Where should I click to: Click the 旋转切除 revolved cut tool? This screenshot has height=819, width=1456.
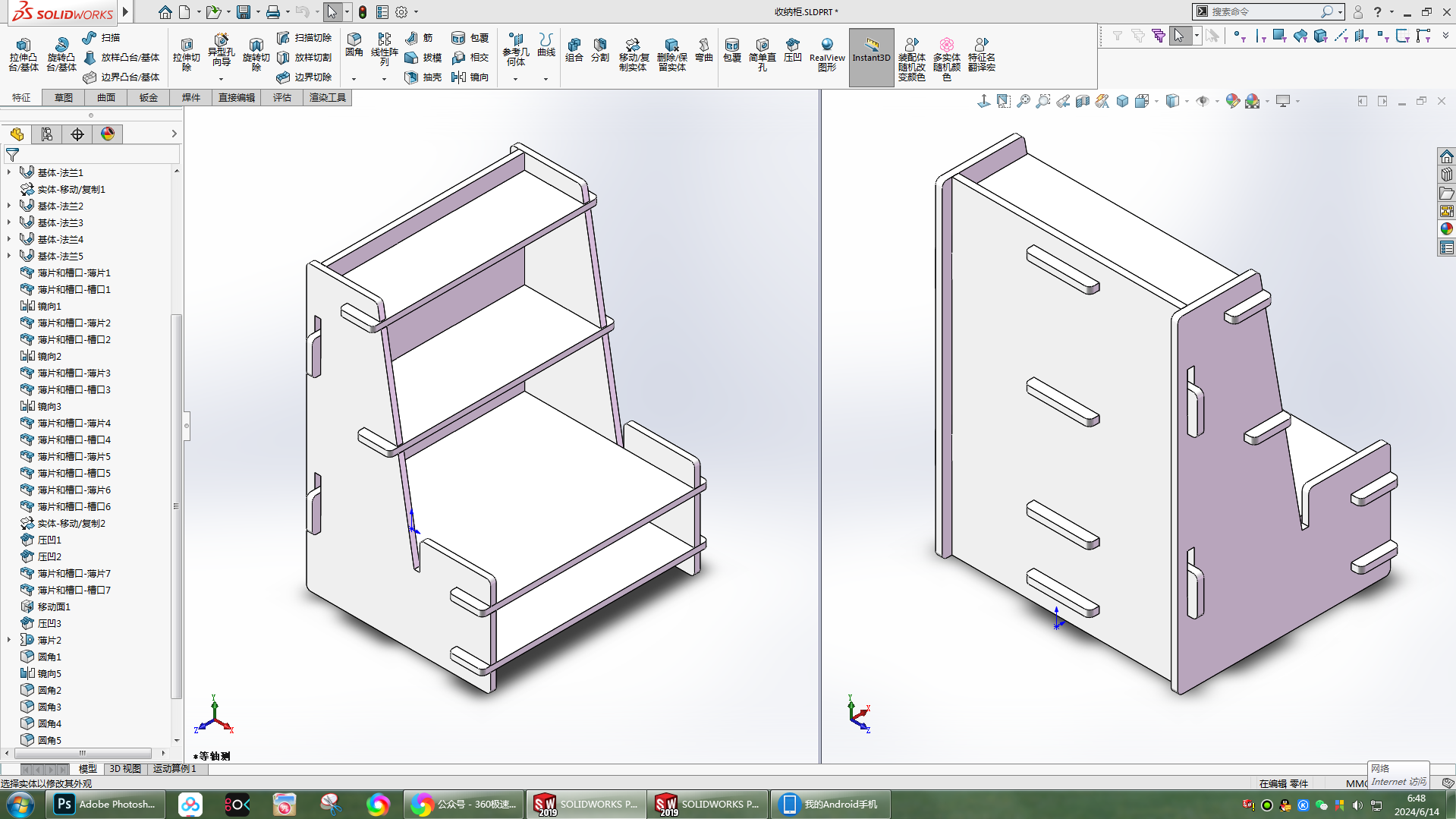tap(256, 54)
